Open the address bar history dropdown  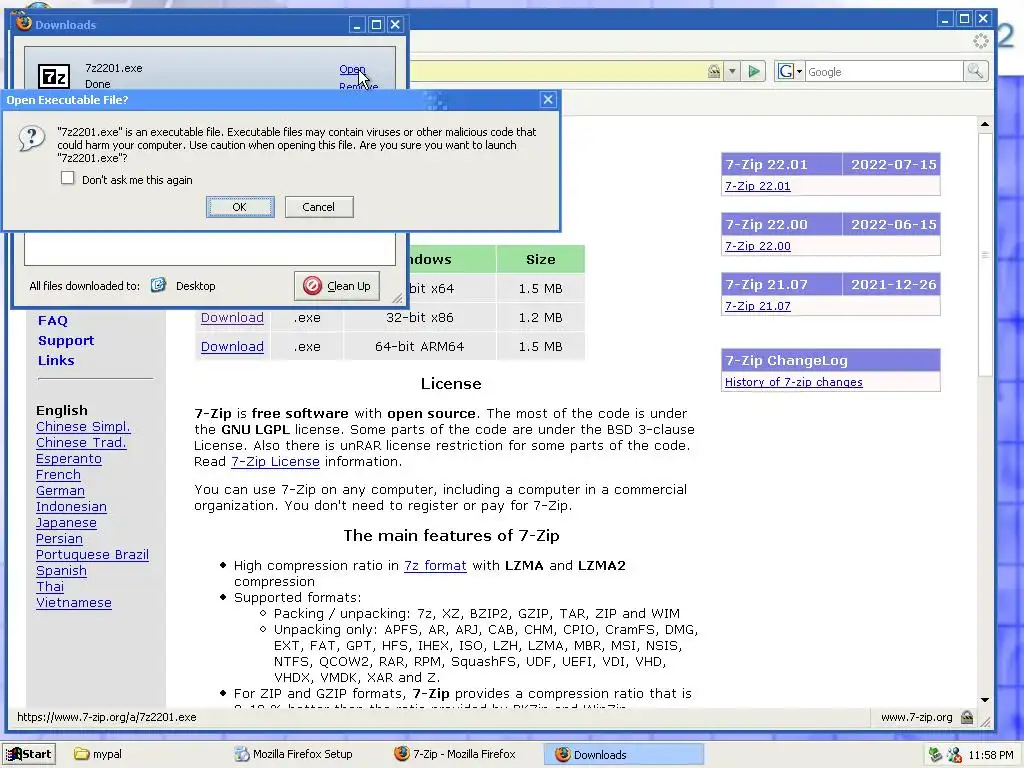(732, 71)
